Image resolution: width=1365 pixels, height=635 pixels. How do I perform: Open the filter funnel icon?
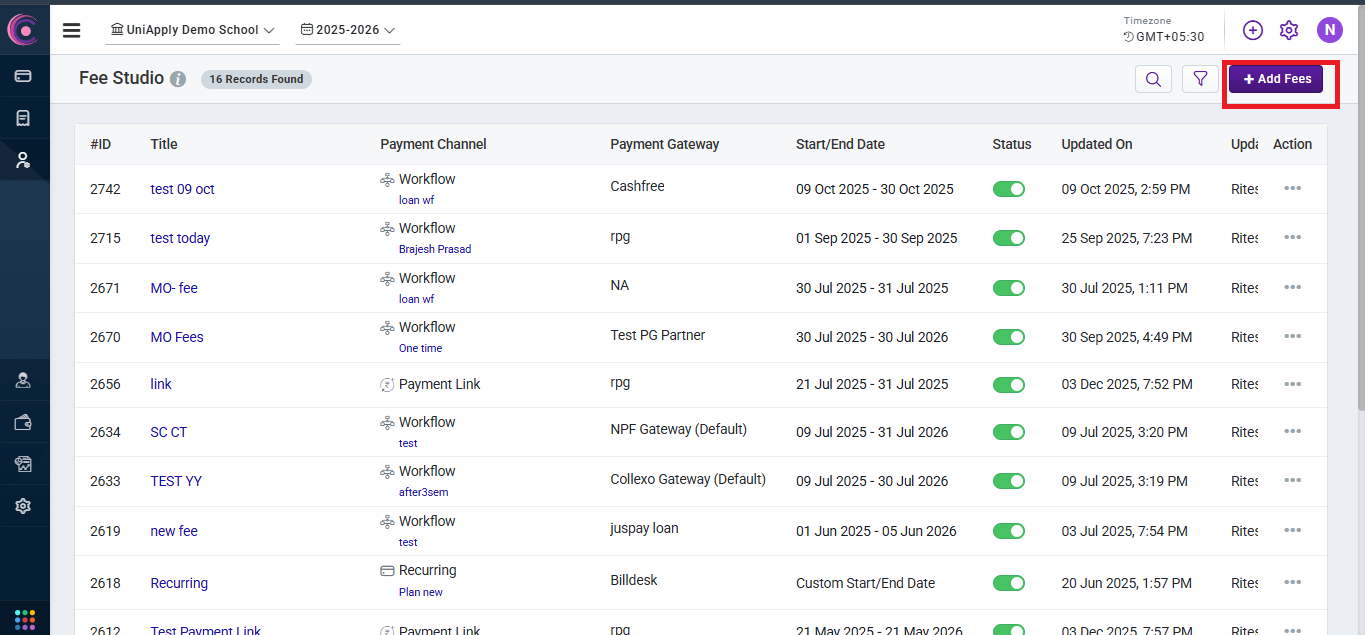click(1201, 79)
